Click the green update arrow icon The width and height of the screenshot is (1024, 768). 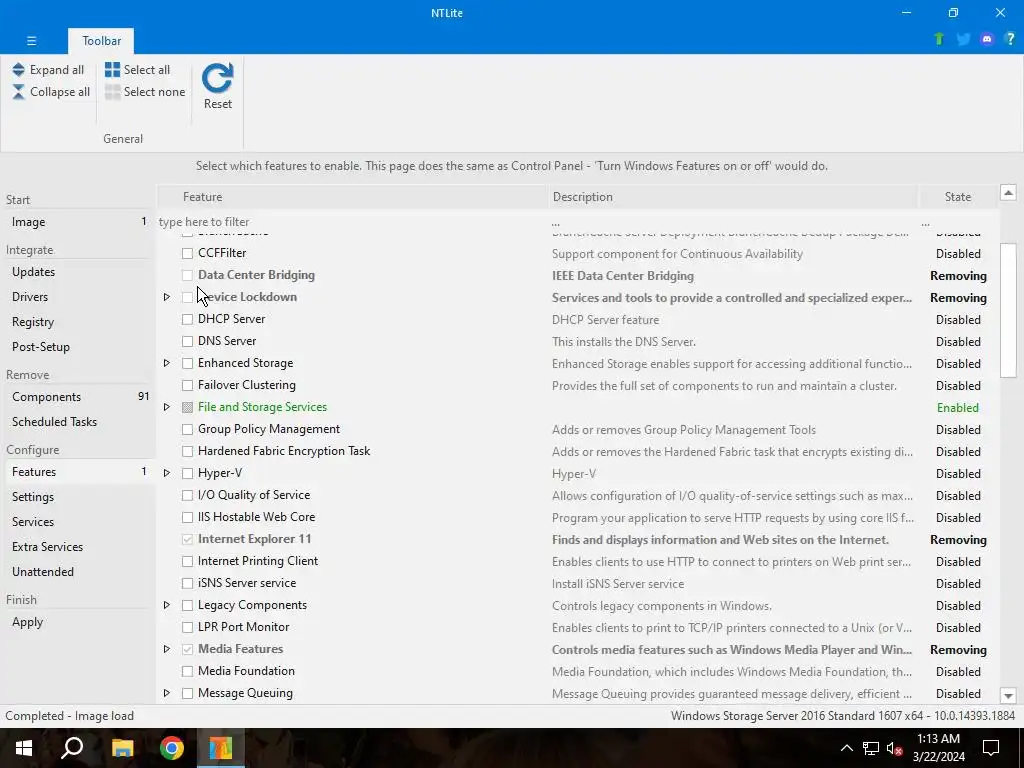click(939, 39)
